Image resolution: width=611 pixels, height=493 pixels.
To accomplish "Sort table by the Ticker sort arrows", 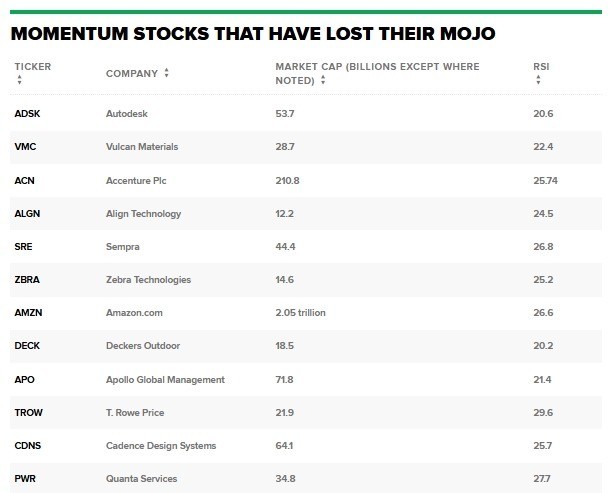I will [19, 80].
